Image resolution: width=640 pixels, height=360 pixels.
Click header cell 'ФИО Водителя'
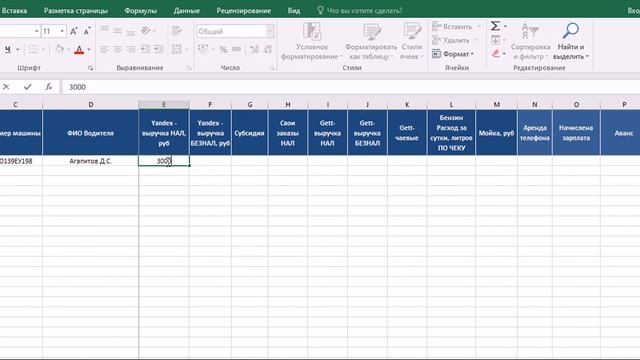coord(91,133)
